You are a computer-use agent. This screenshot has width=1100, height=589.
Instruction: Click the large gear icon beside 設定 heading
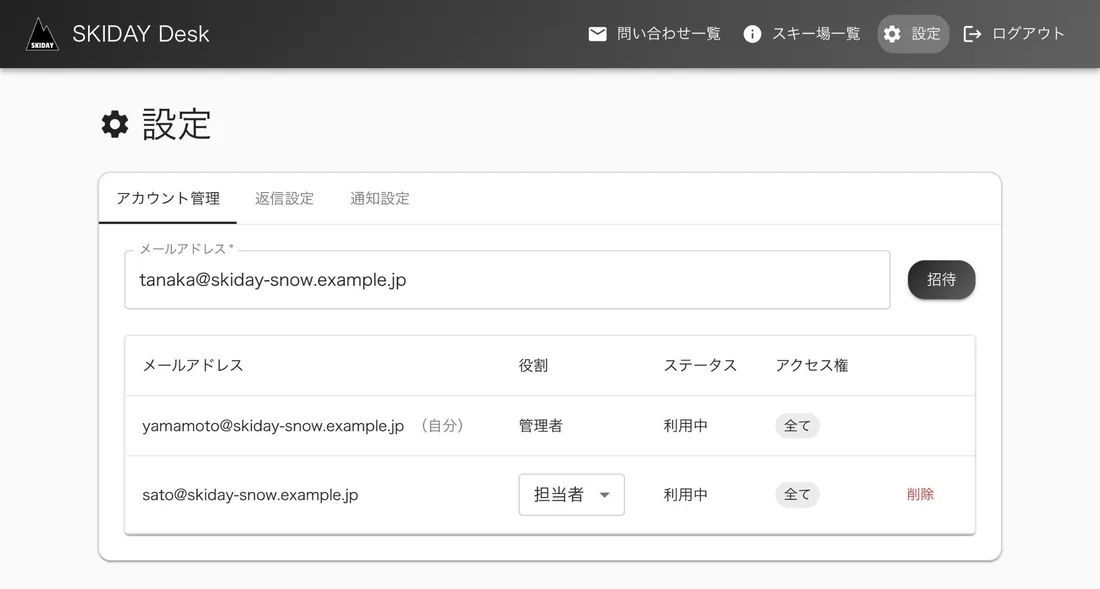[x=115, y=124]
